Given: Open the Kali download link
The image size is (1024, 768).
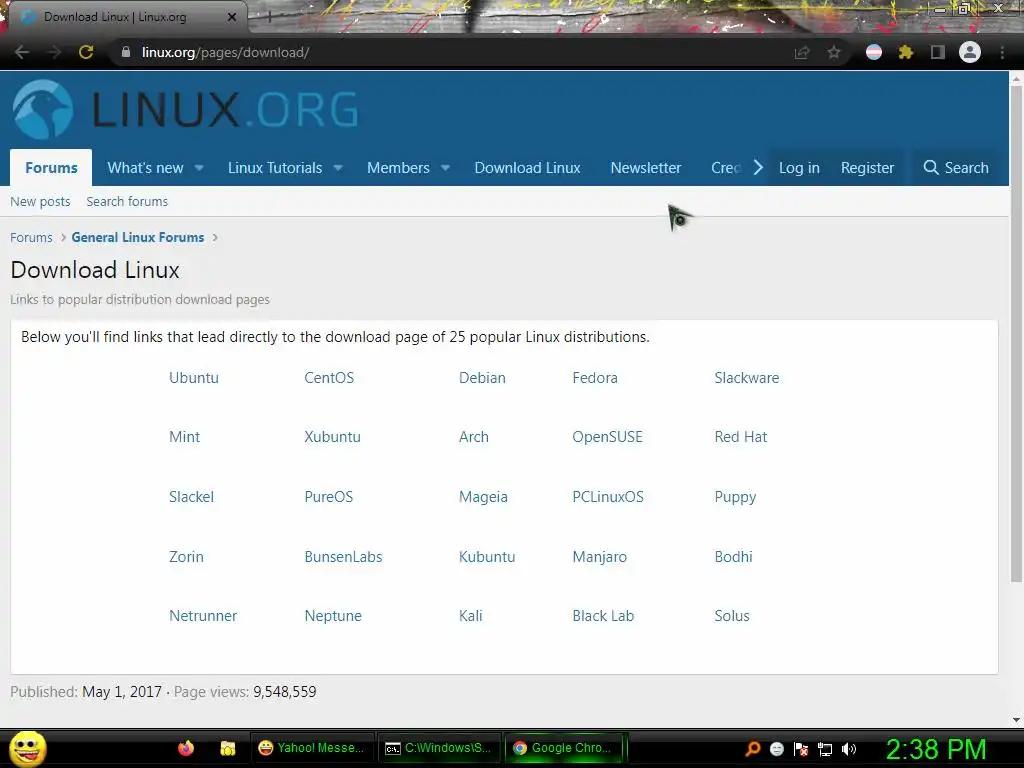Looking at the screenshot, I should coord(470,616).
